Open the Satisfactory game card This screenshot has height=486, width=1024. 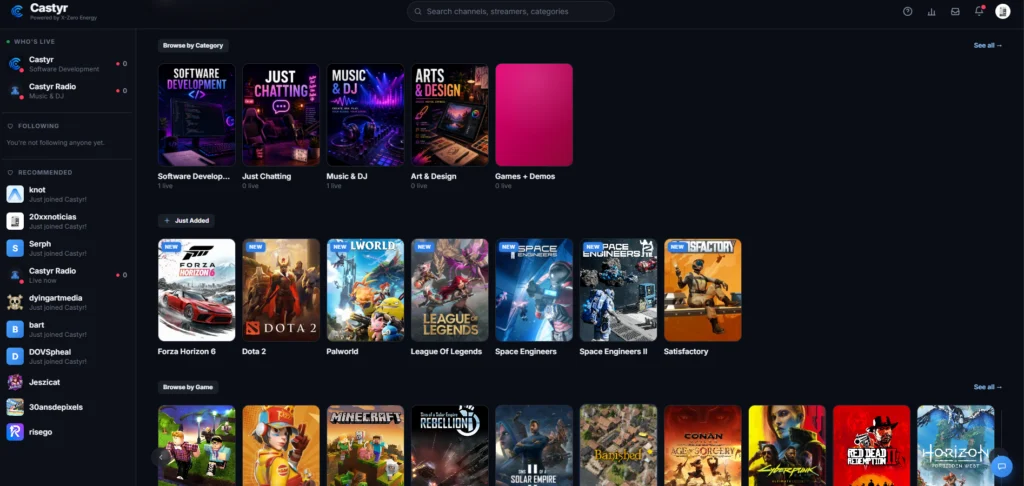(x=703, y=290)
